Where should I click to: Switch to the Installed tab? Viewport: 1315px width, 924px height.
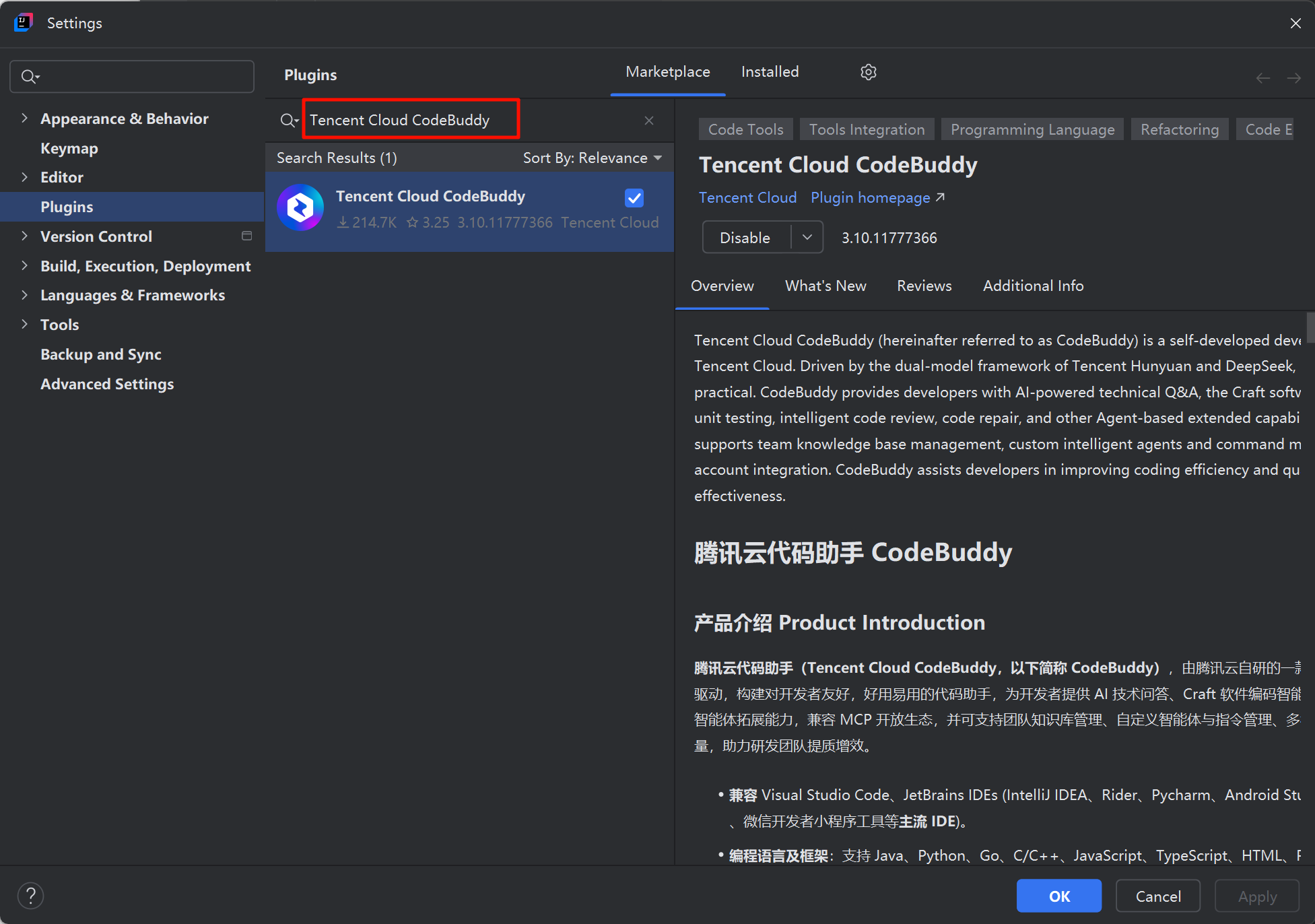pyautogui.click(x=770, y=72)
